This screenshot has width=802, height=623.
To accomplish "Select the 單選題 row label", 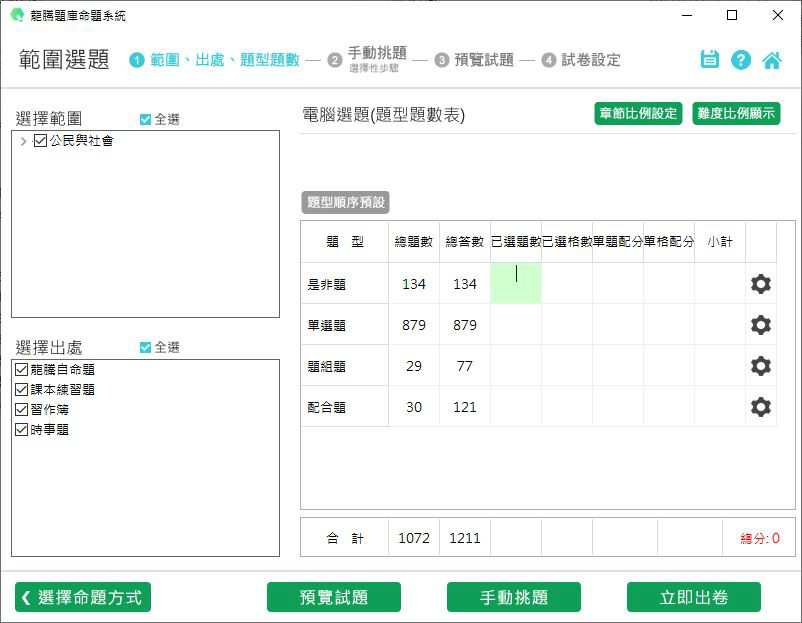I will 326,325.
